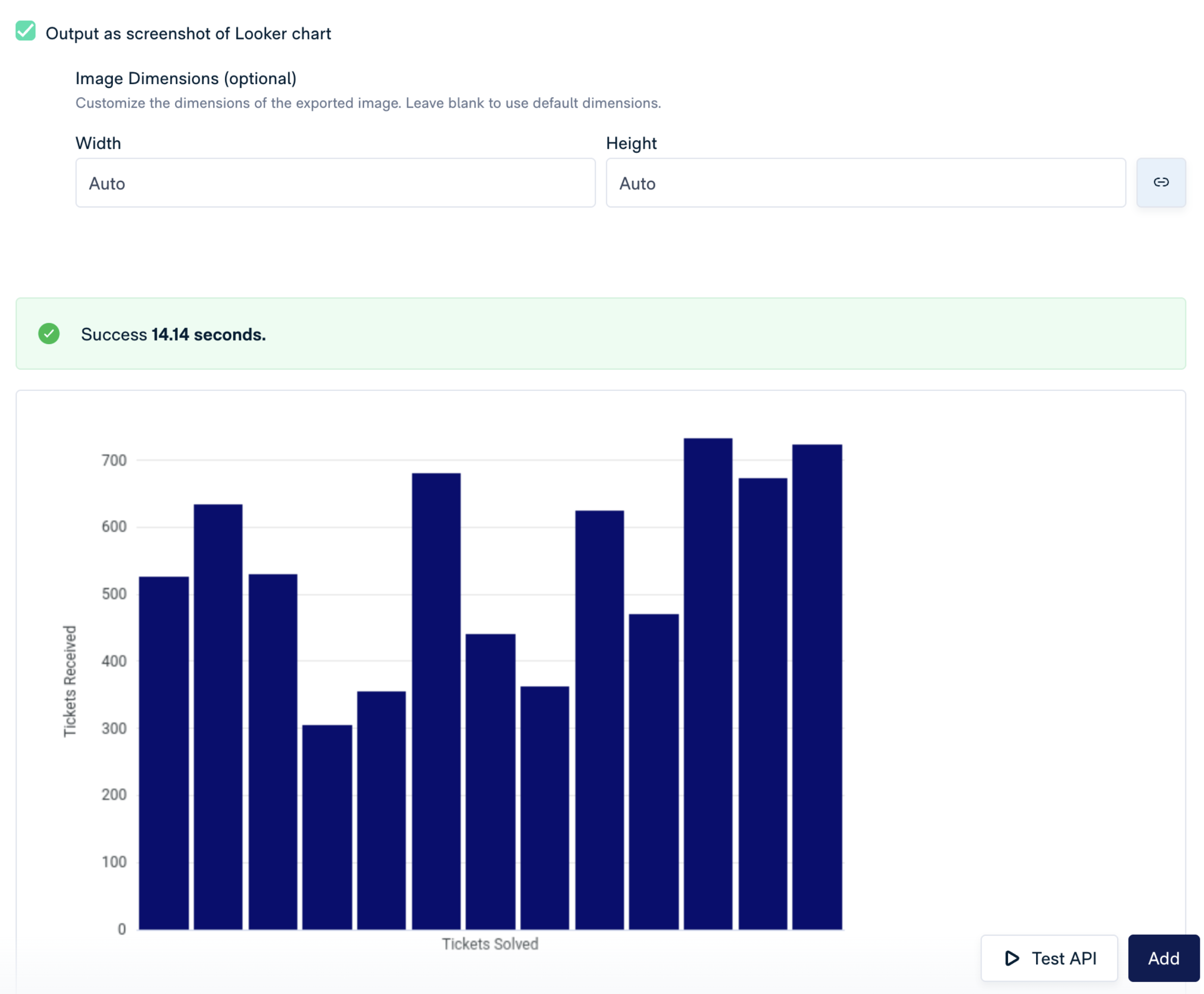
Task: Click the Width input field
Action: [x=335, y=183]
